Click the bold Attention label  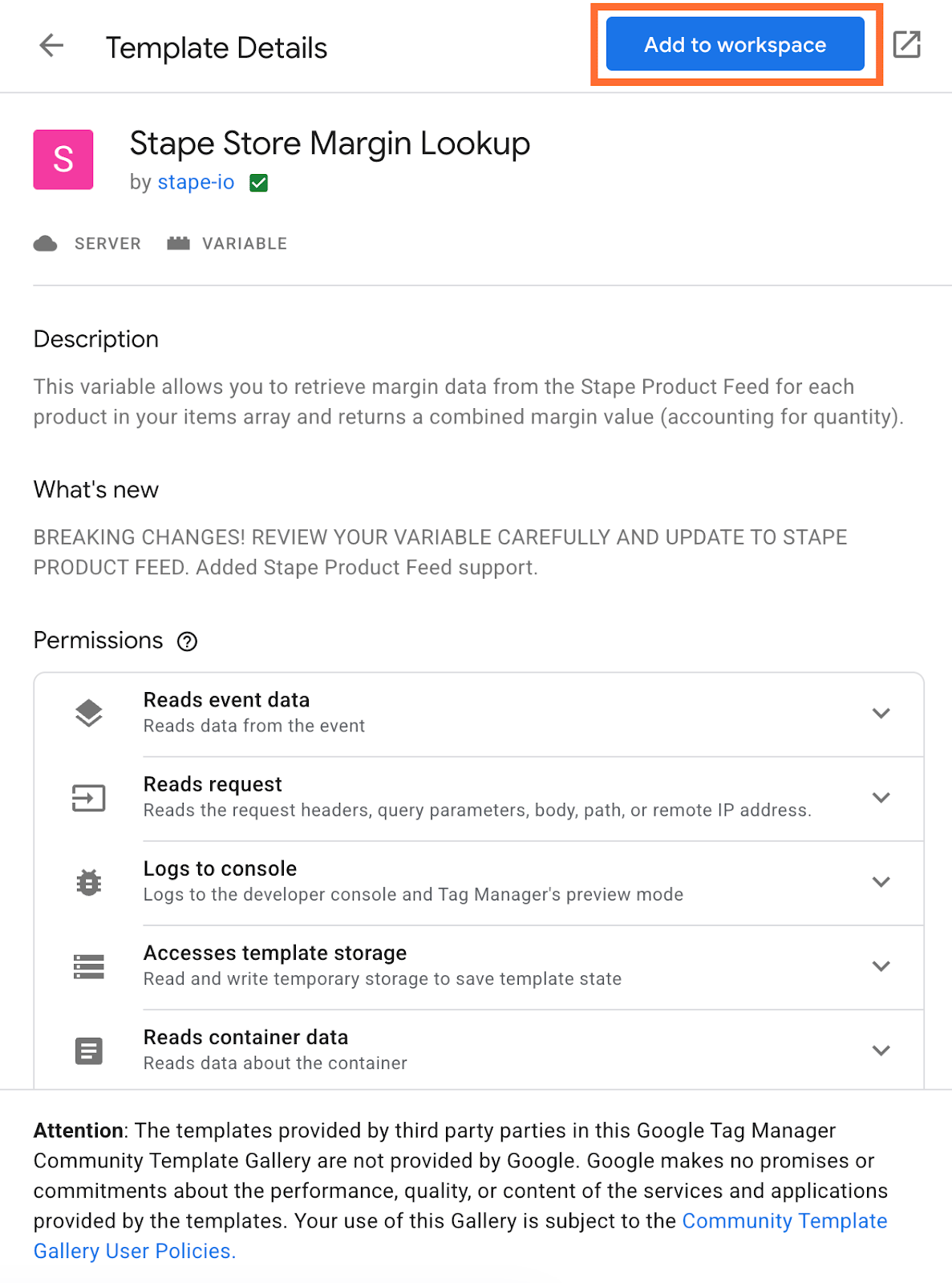pos(78,1131)
